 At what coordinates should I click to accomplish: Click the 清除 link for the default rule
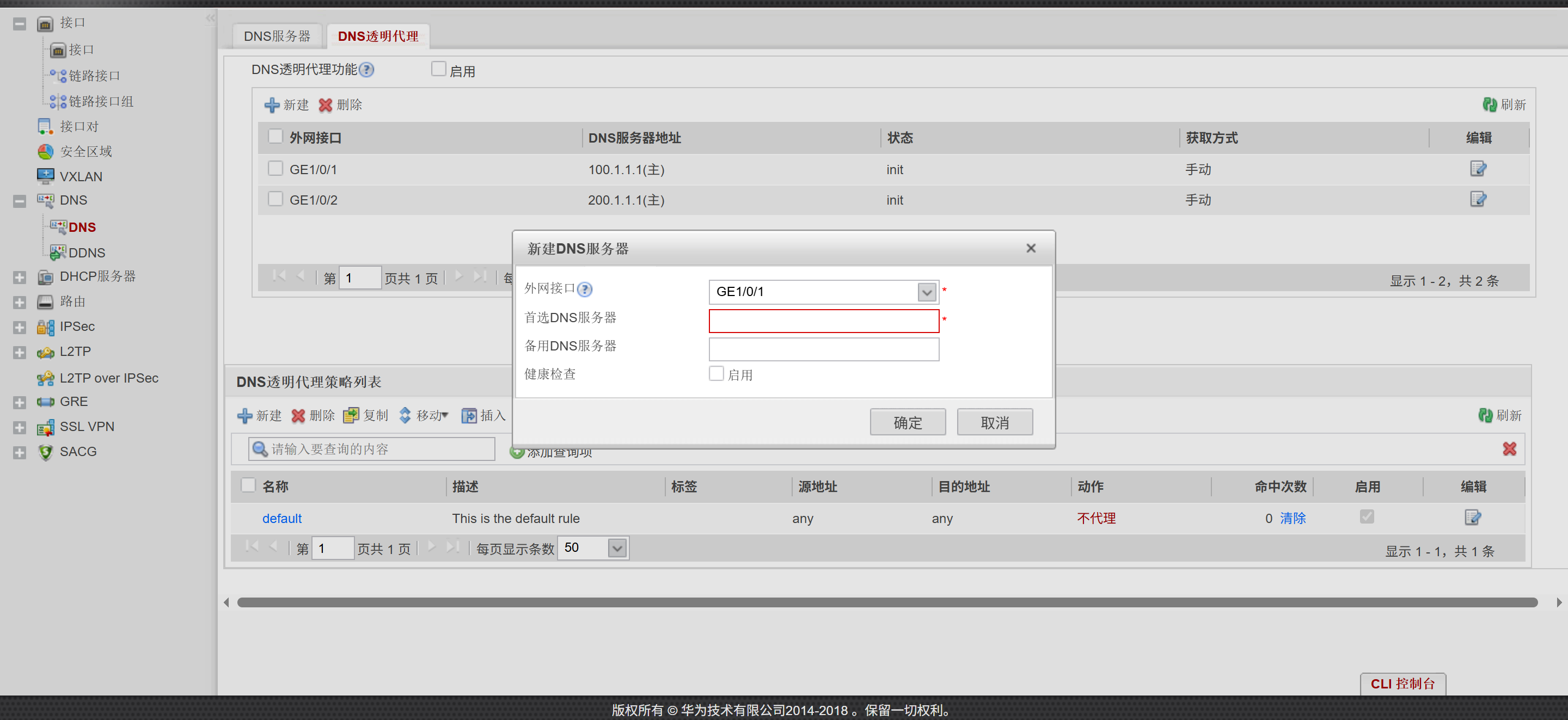coord(1293,518)
